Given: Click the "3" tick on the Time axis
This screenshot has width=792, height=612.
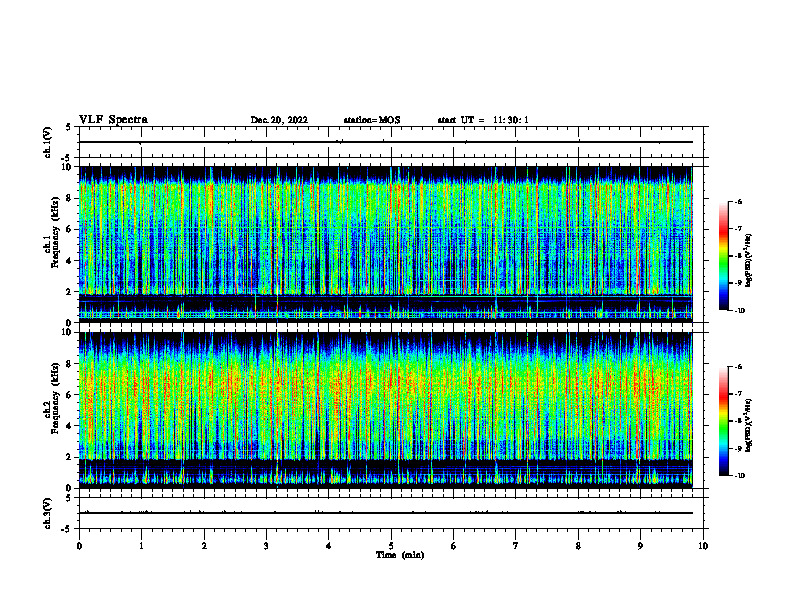Looking at the screenshot, I should tap(266, 546).
